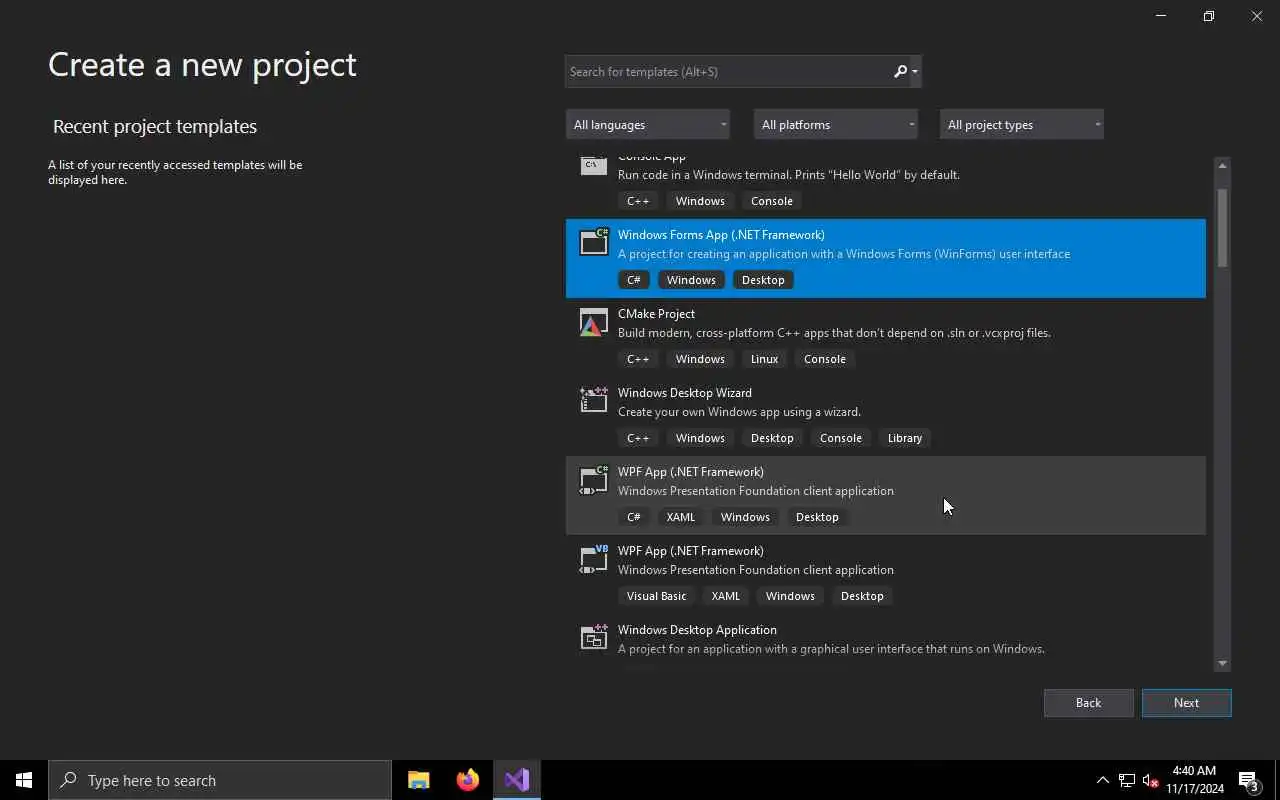Open the notification center icon
This screenshot has height=800, width=1280.
1249,780
